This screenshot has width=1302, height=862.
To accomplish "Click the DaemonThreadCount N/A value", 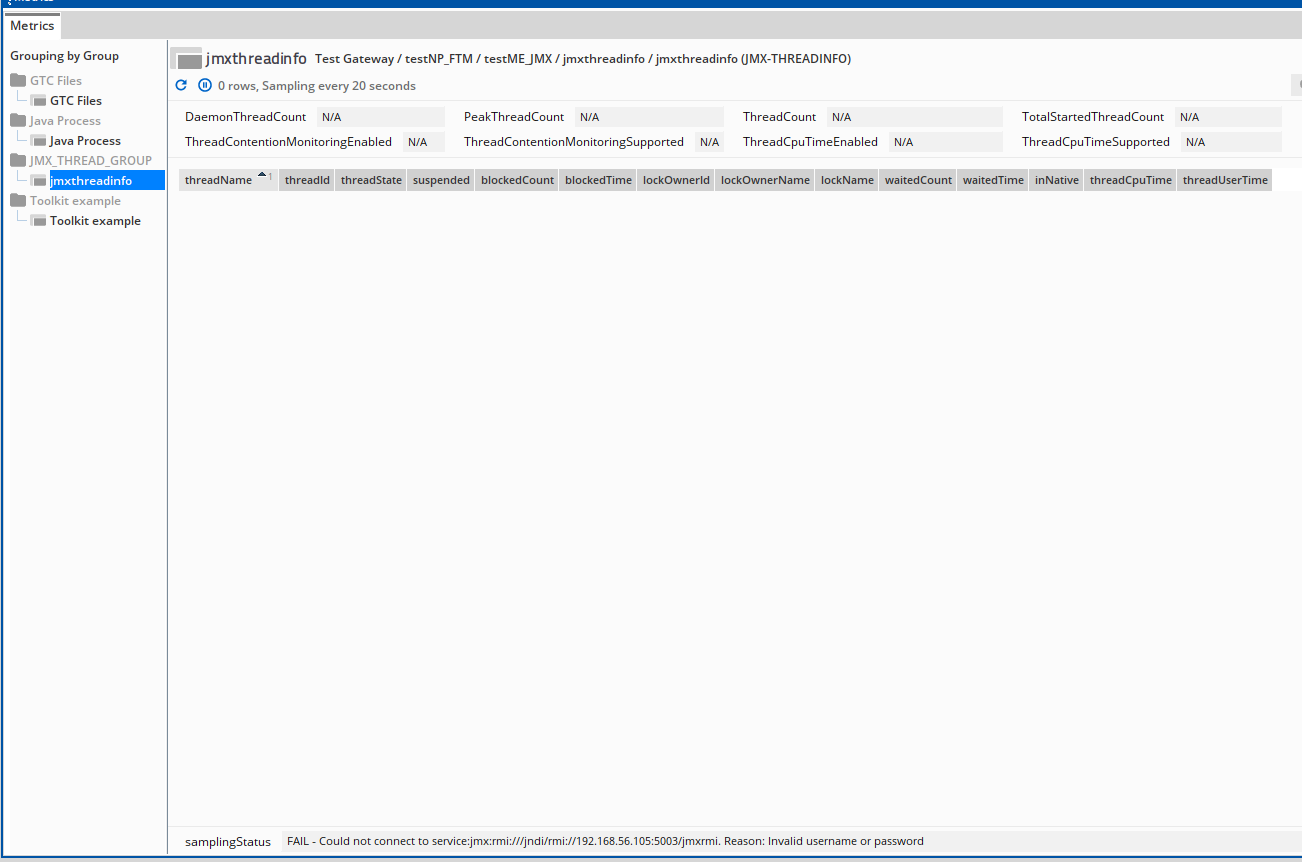I will point(380,117).
